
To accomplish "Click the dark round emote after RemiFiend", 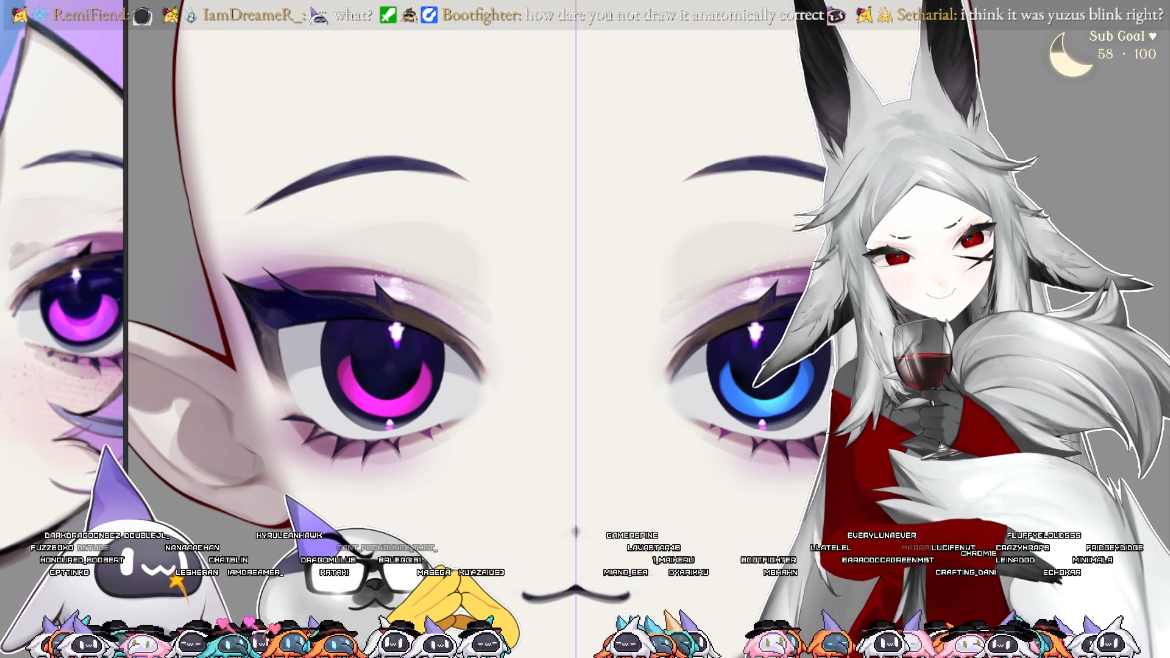I will (x=143, y=16).
